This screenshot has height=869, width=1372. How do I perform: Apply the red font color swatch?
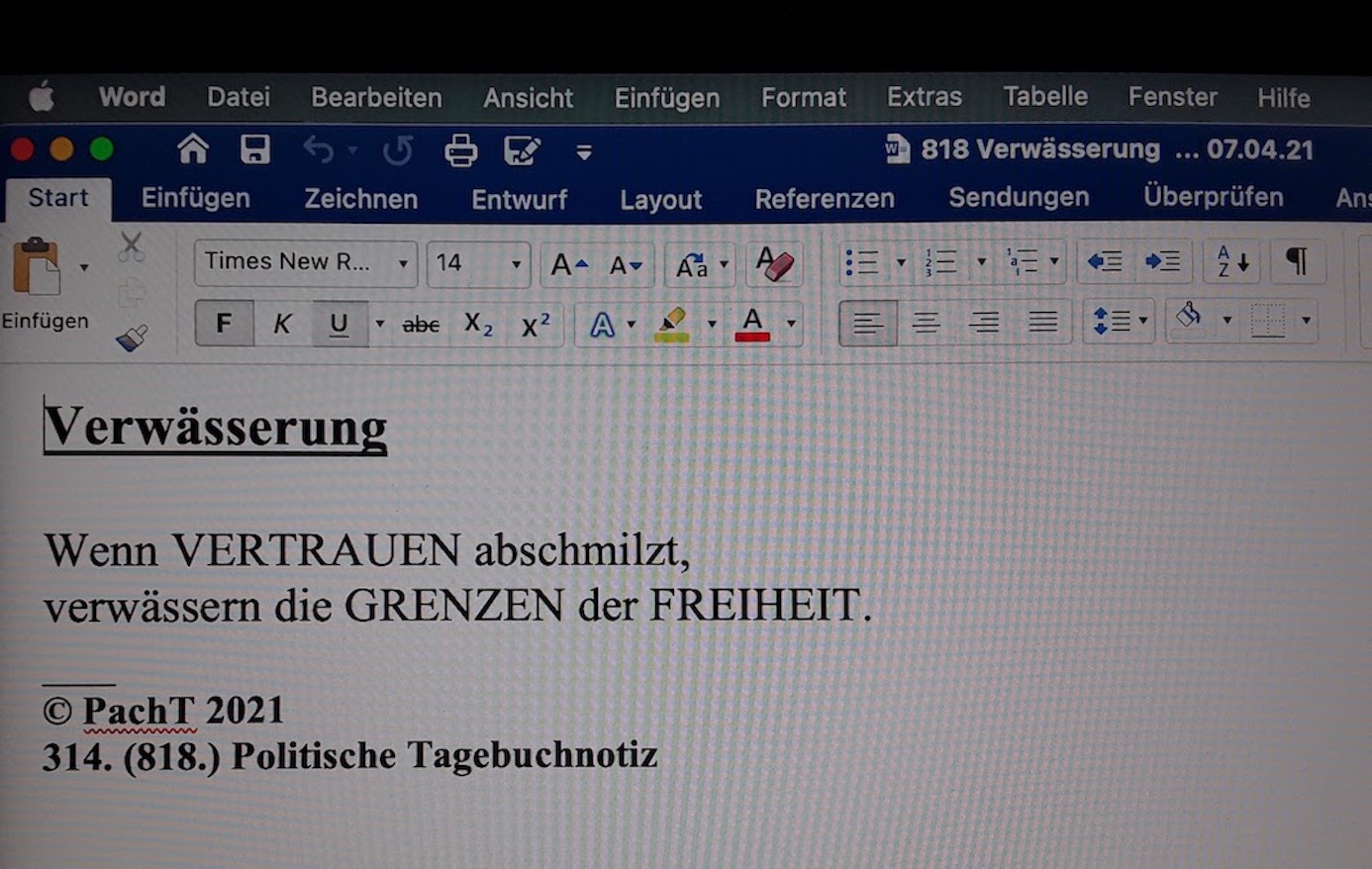(x=752, y=324)
